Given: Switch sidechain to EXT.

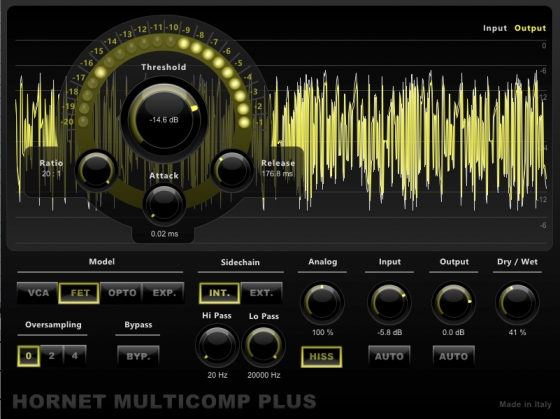Looking at the screenshot, I should [x=261, y=293].
